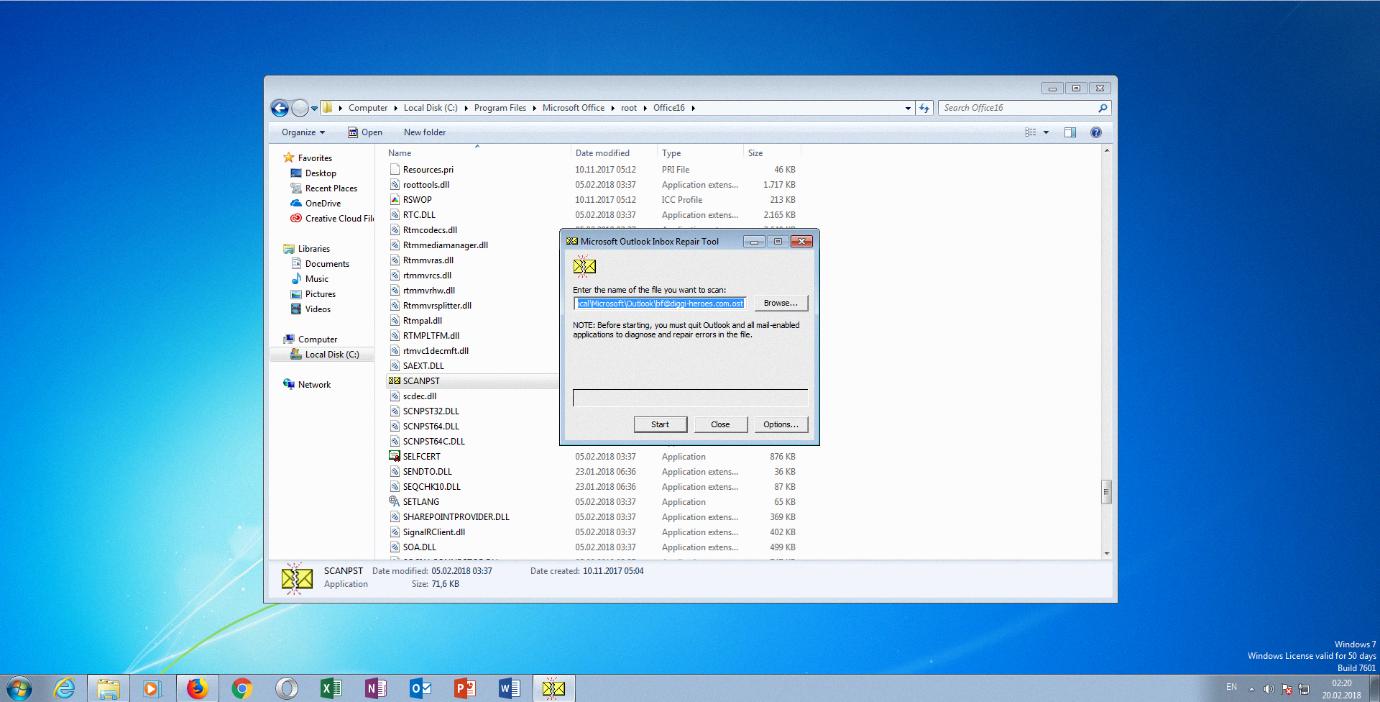The height and width of the screenshot is (702, 1380).
Task: Open Explorer help with question mark icon
Action: point(1096,132)
